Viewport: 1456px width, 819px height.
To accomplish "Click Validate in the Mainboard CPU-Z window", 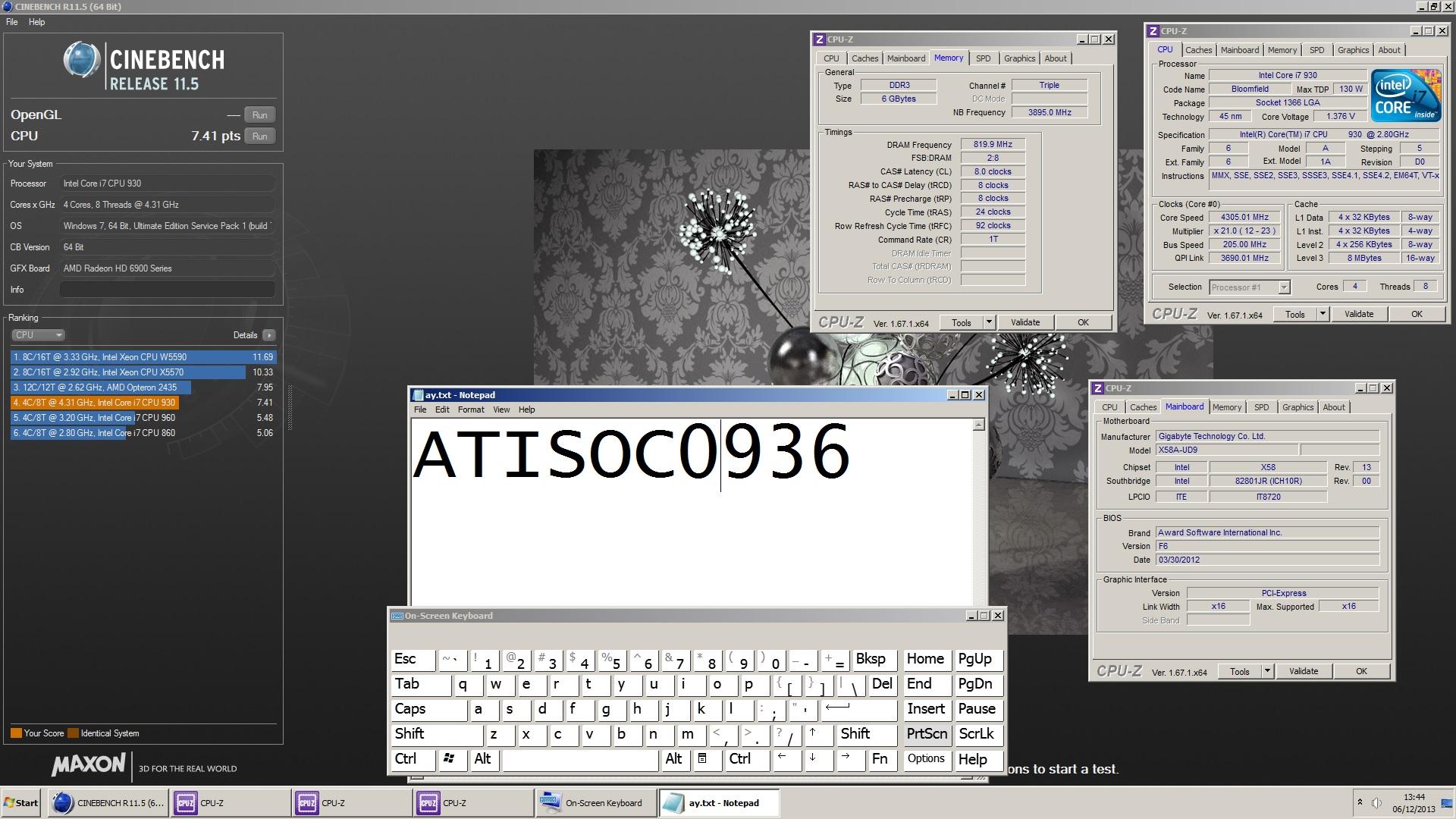I will 1303,672.
